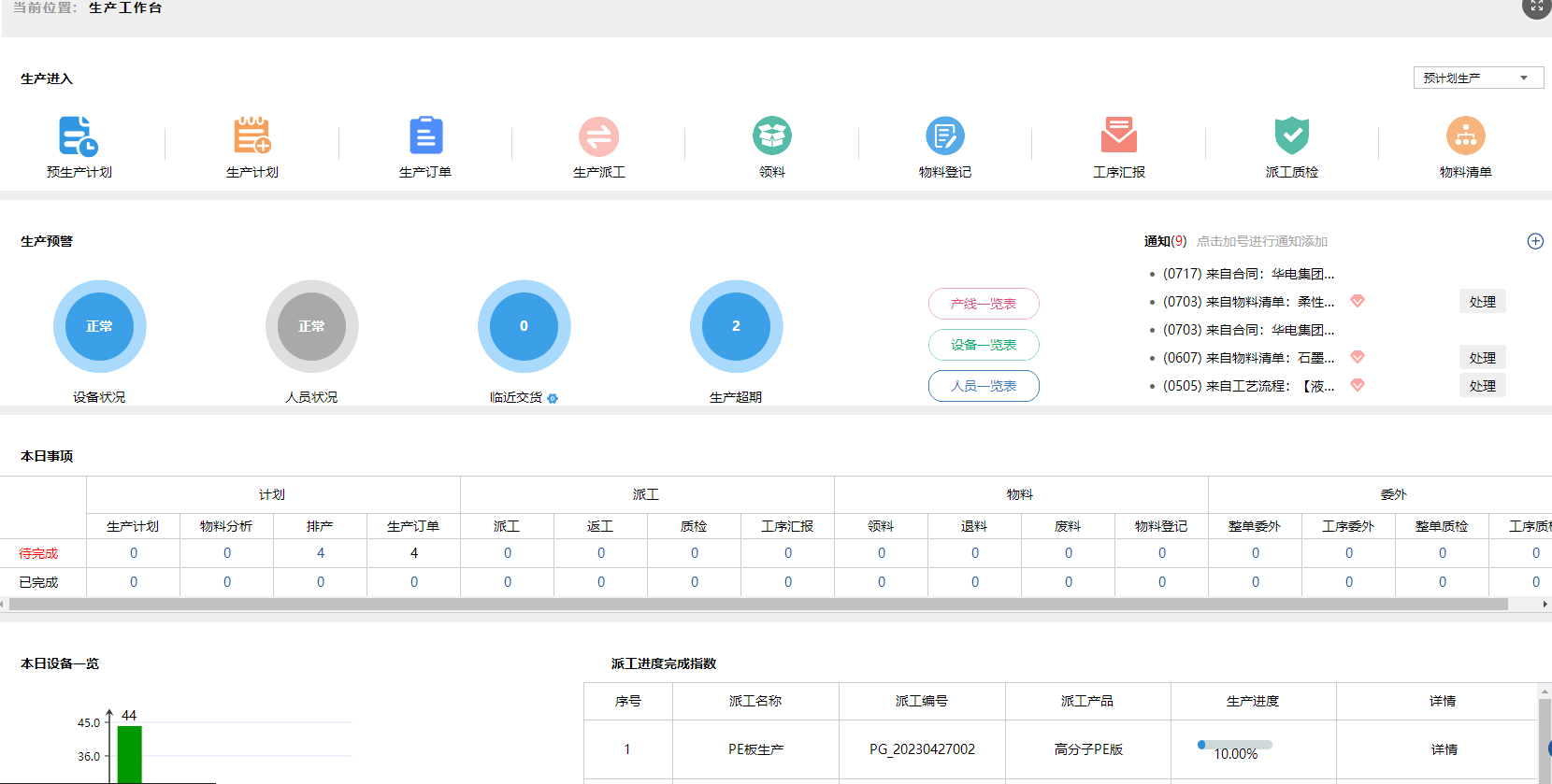Click the 临近交货 circle showing 0

tap(524, 326)
